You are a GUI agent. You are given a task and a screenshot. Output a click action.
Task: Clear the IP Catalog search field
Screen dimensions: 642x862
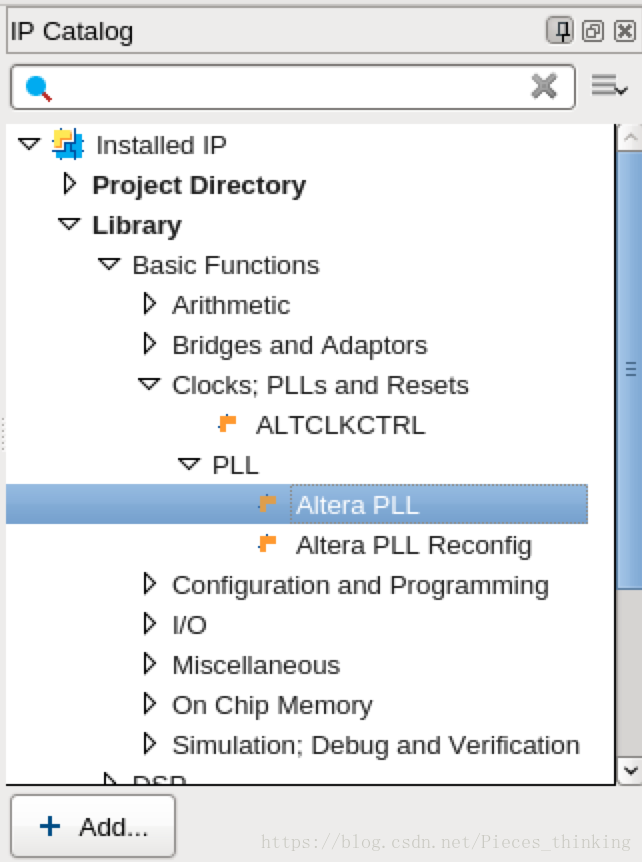(x=543, y=86)
